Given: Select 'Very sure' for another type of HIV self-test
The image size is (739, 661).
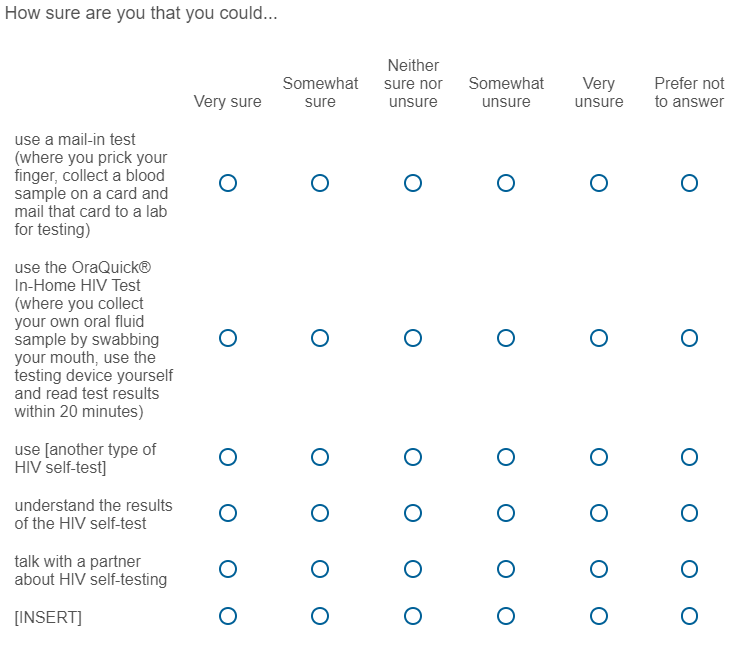Looking at the screenshot, I should pyautogui.click(x=228, y=457).
